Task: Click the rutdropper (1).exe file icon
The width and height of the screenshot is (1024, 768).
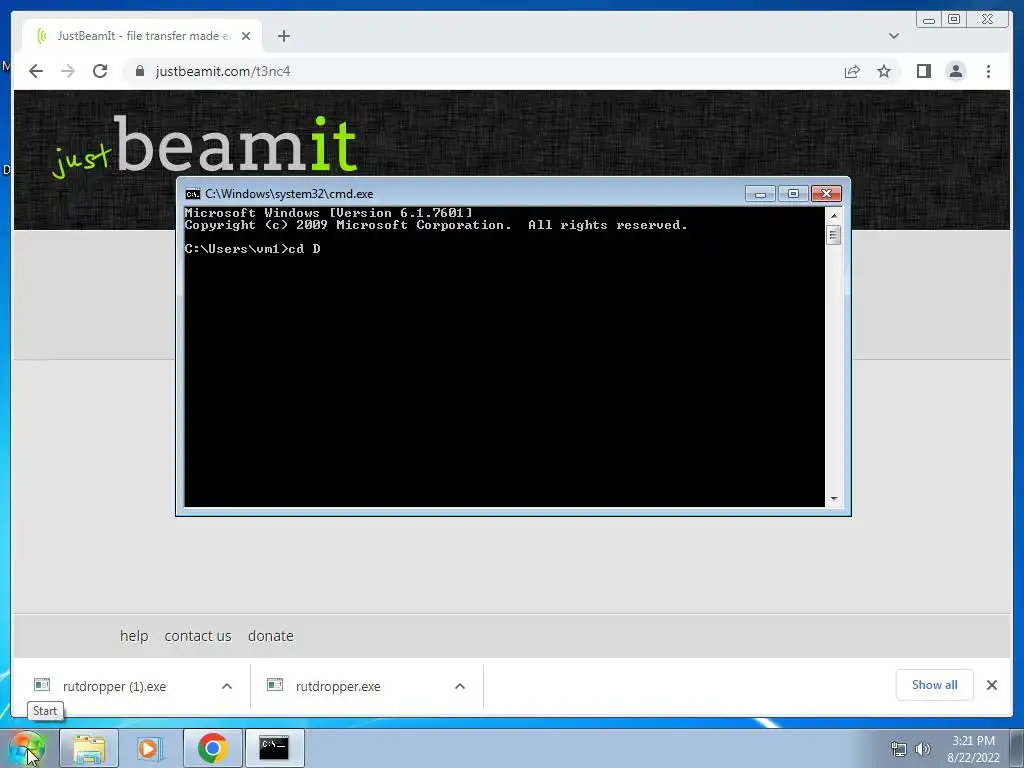Action: click(x=42, y=684)
